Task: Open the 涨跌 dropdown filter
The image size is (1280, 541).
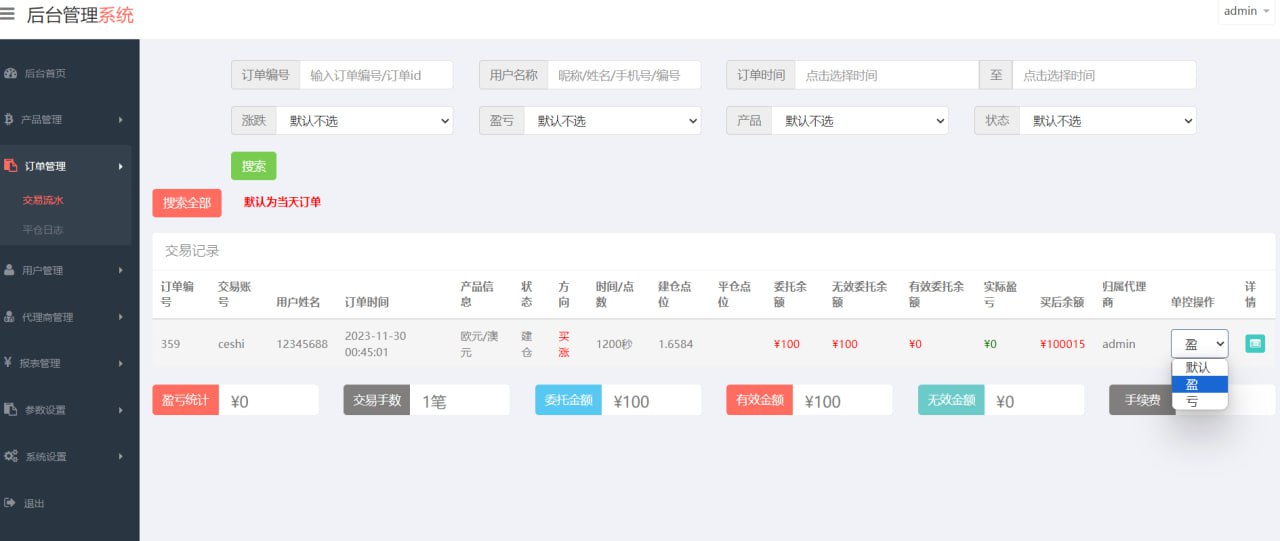Action: click(364, 121)
